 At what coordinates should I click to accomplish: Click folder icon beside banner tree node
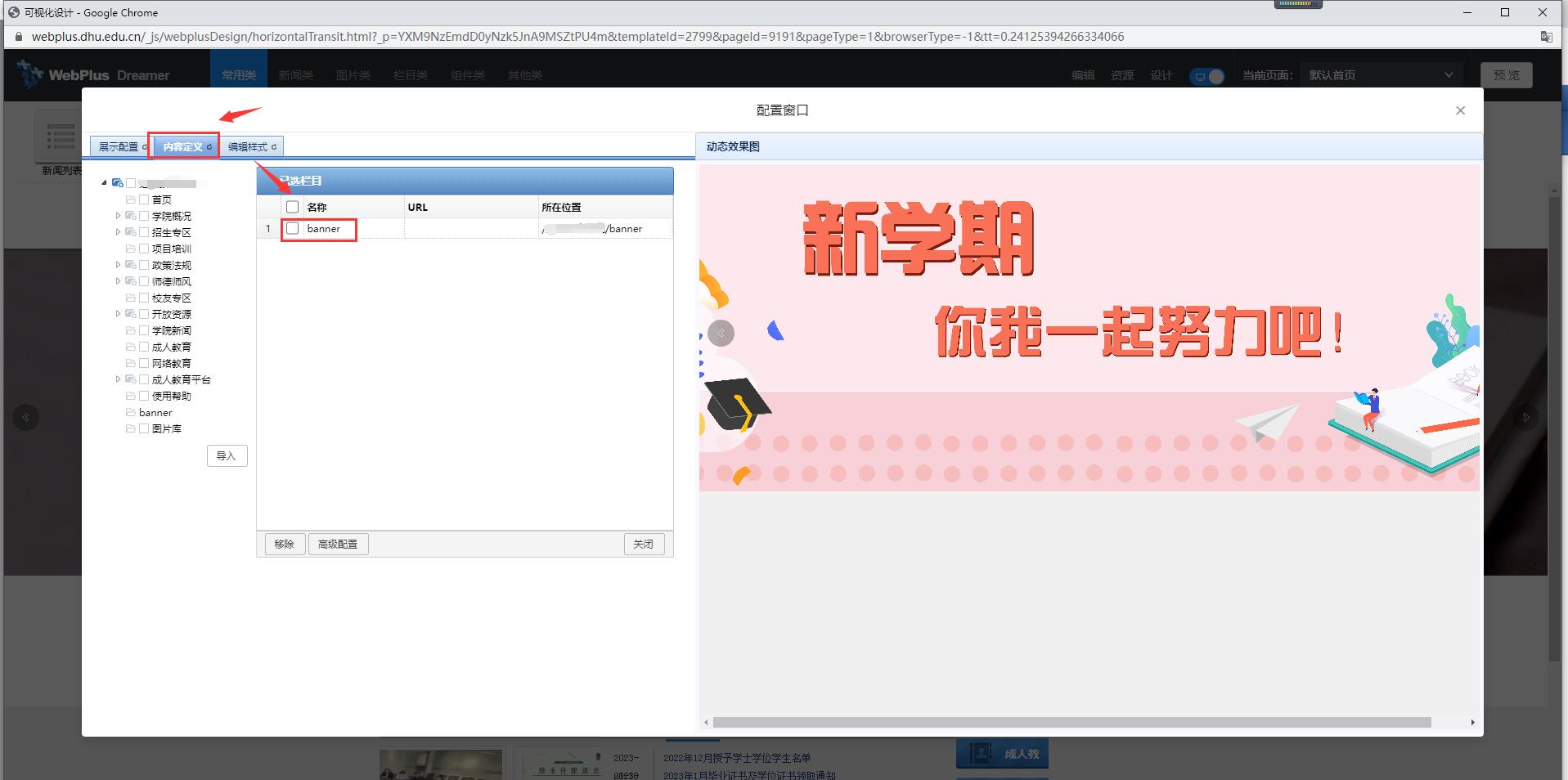coord(130,412)
